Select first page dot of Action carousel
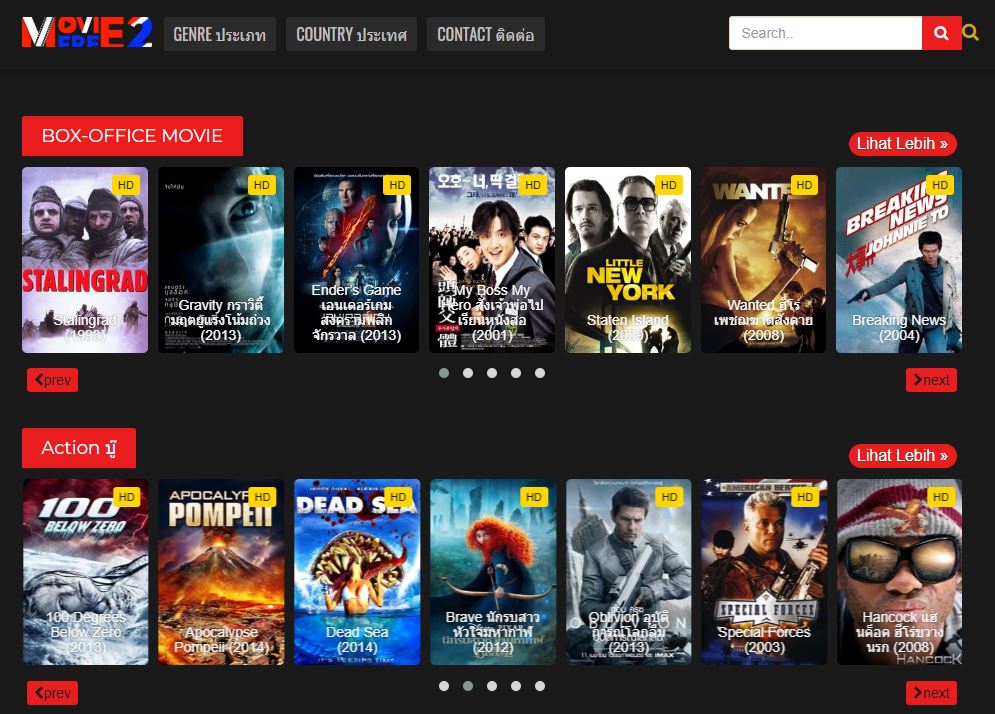The width and height of the screenshot is (995, 714). tap(444, 686)
